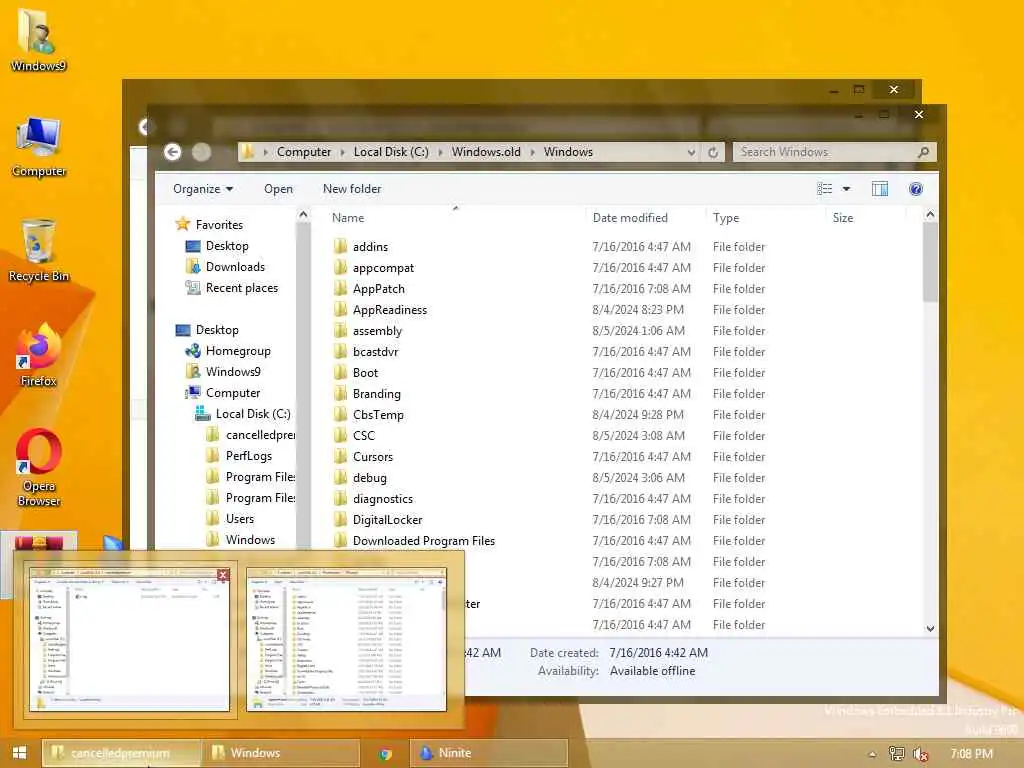This screenshot has width=1024, height=768.
Task: Close the cancelledpremium preview thumbnail
Action: [223, 575]
